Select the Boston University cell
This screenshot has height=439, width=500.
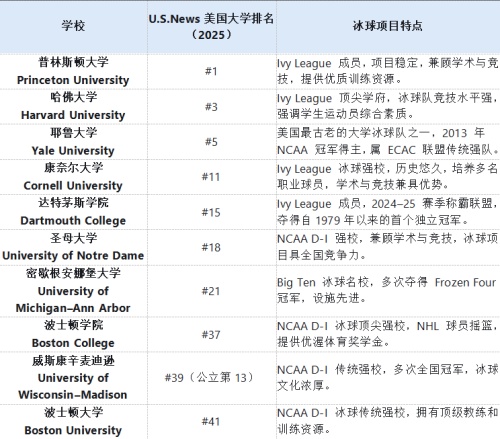tap(73, 422)
